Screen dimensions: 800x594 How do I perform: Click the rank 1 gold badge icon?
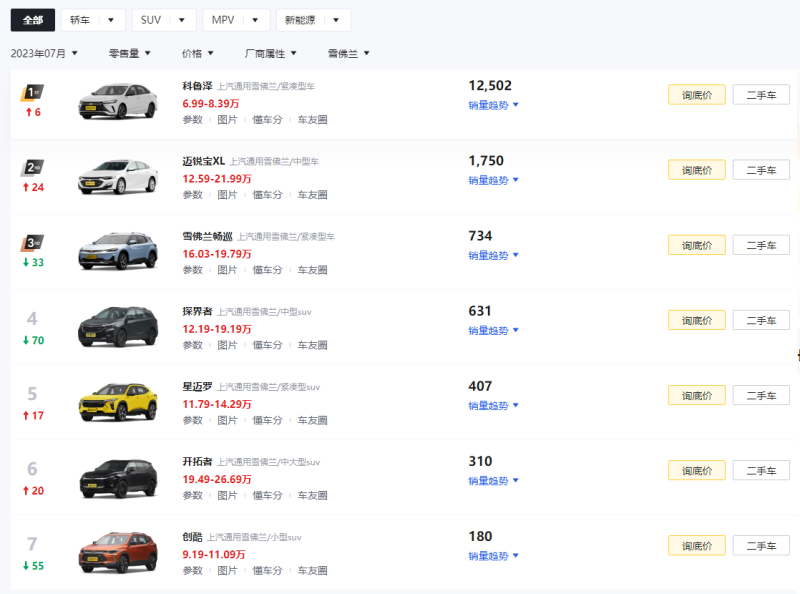pos(33,93)
